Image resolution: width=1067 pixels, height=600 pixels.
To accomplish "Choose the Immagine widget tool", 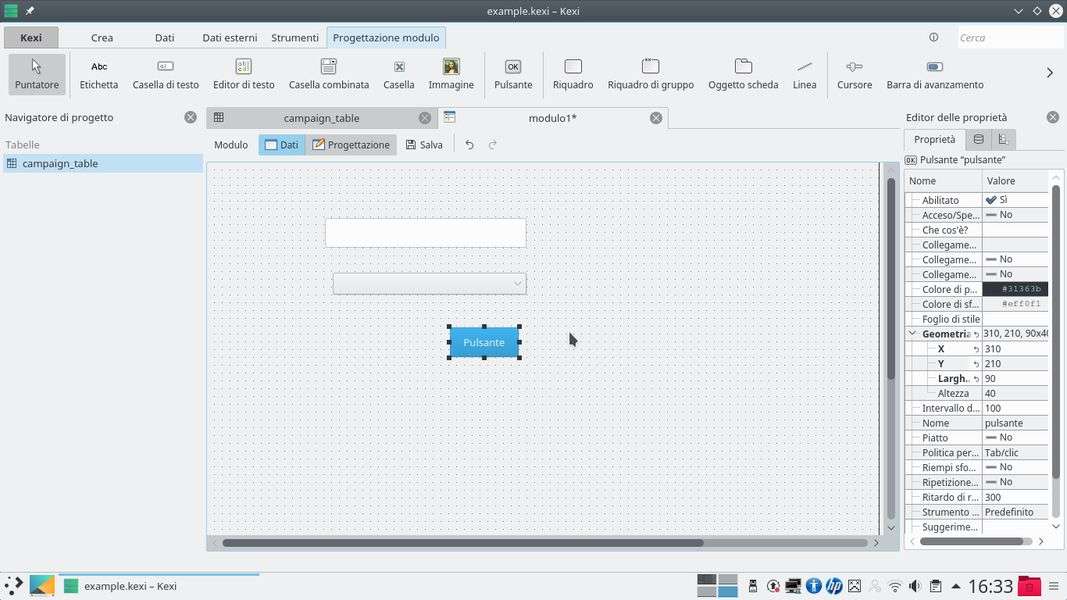I will (451, 74).
